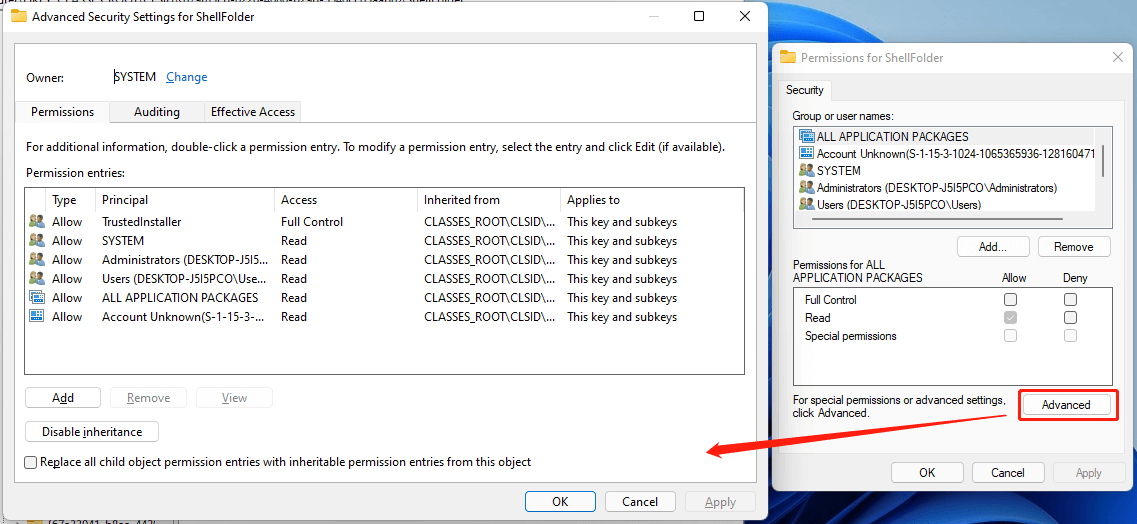Click the Applies to column header
This screenshot has height=524, width=1137.
(652, 200)
